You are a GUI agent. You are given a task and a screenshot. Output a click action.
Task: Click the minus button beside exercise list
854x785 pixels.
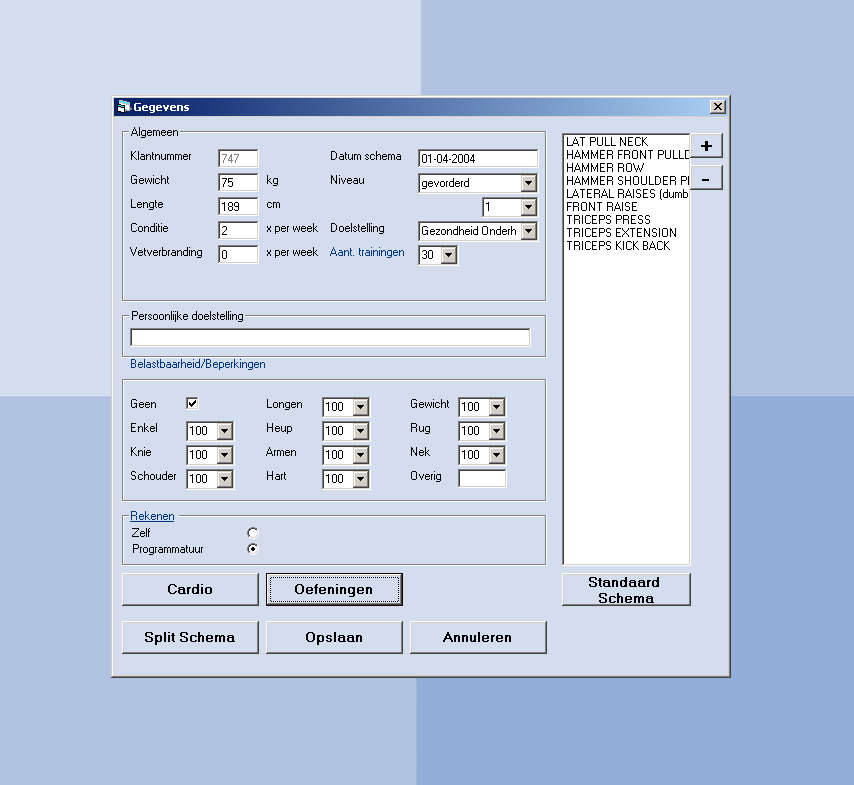706,178
